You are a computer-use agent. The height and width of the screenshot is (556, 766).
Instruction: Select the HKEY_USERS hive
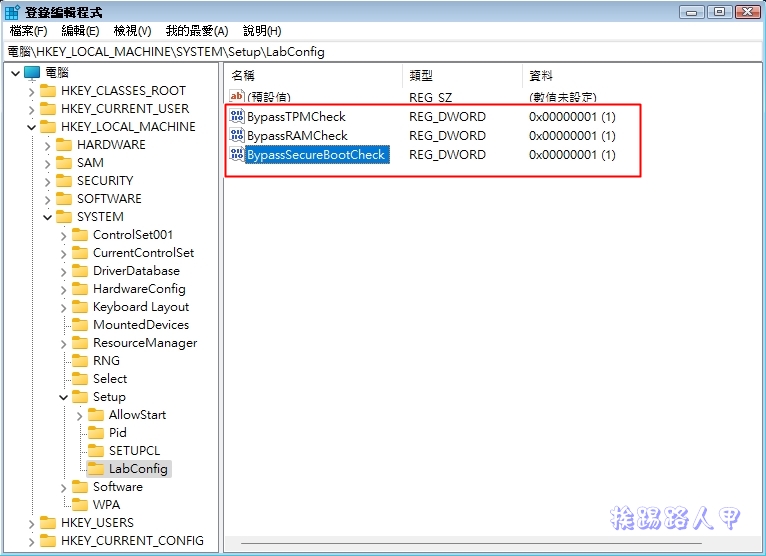coord(97,523)
